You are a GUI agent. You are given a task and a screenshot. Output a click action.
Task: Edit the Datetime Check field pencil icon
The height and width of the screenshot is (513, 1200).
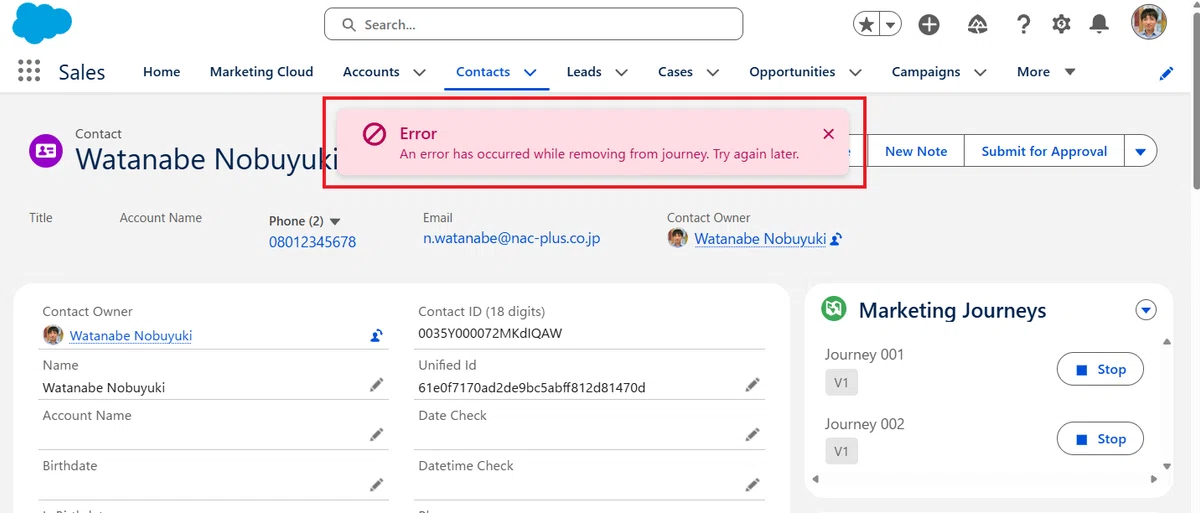752,484
